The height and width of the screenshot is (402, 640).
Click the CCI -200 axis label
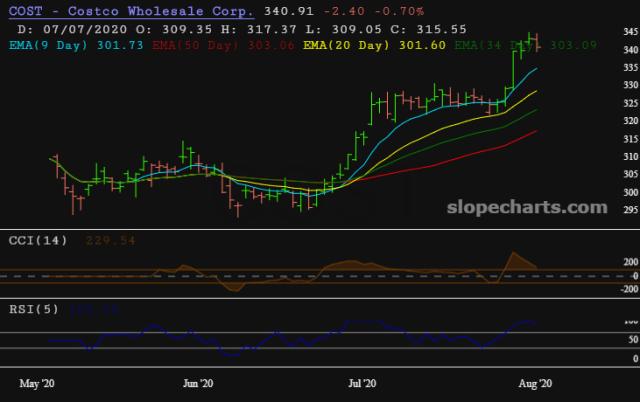coord(629,289)
